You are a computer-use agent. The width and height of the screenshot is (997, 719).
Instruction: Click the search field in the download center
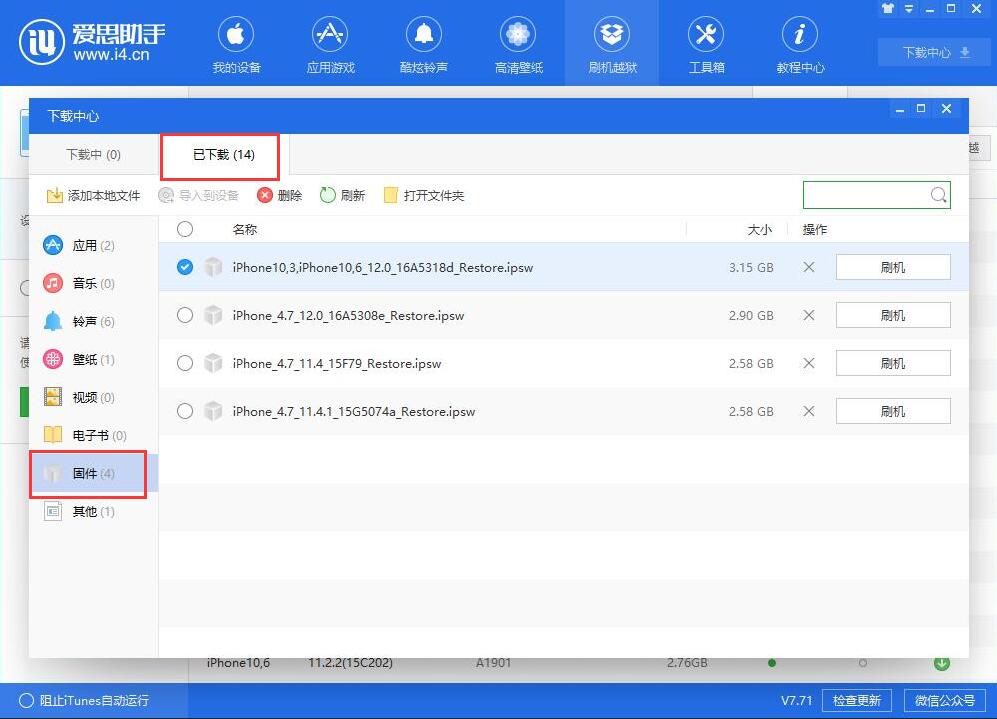coord(867,194)
